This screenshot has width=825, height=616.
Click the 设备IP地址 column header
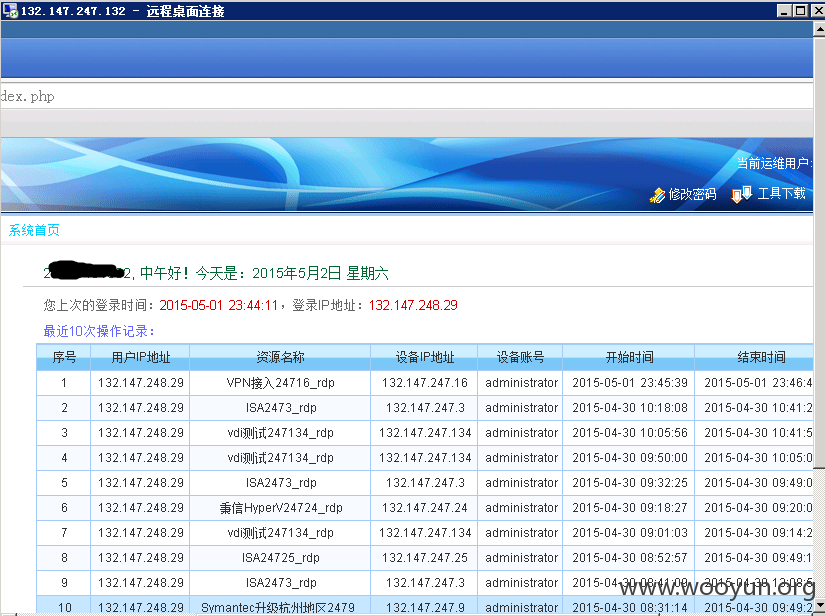425,358
